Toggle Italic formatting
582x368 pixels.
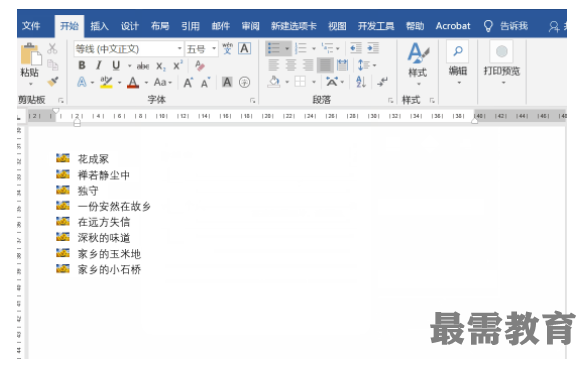(99, 65)
